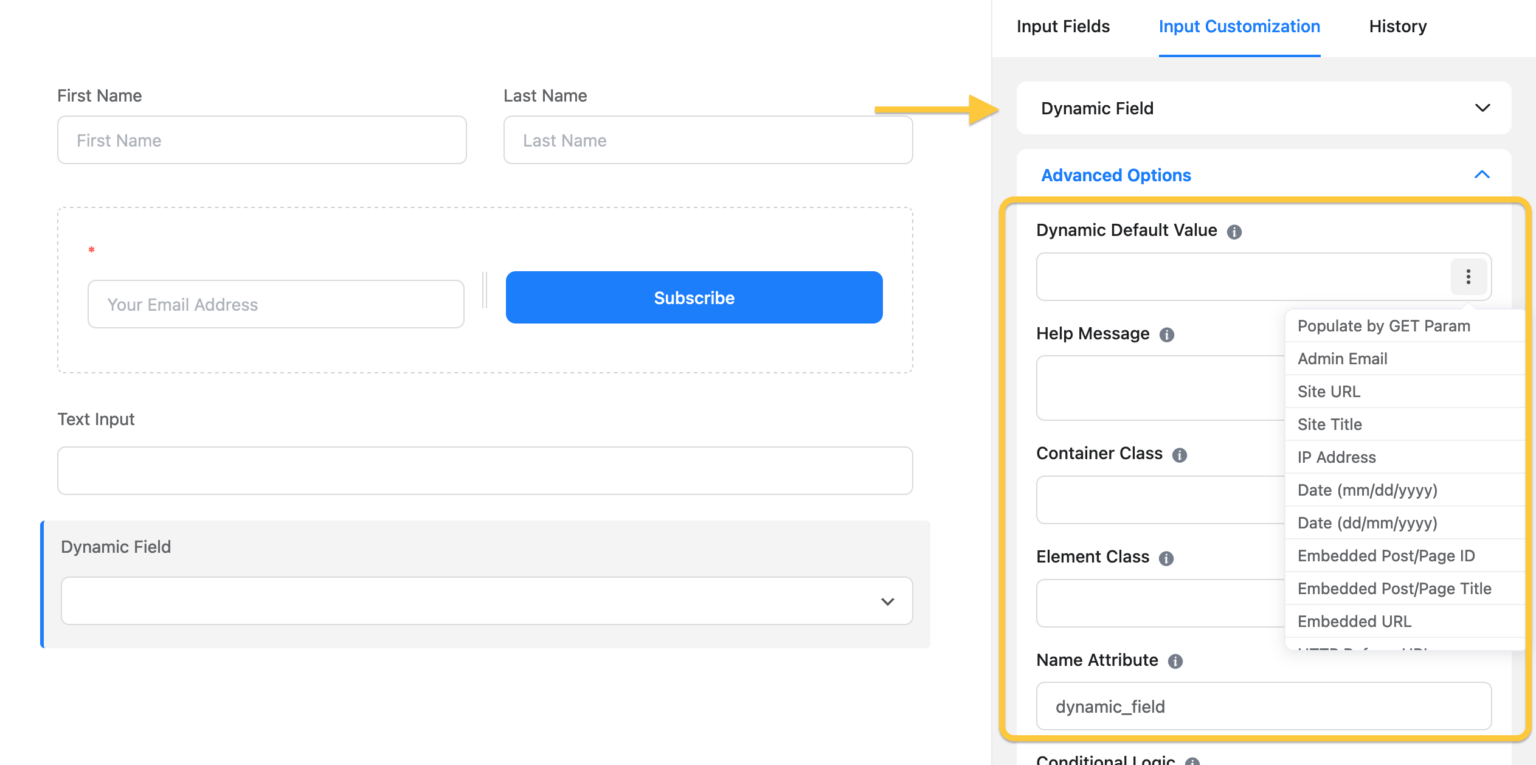1536x765 pixels.
Task: Choose Populate by GET Param option
Action: [1383, 326]
